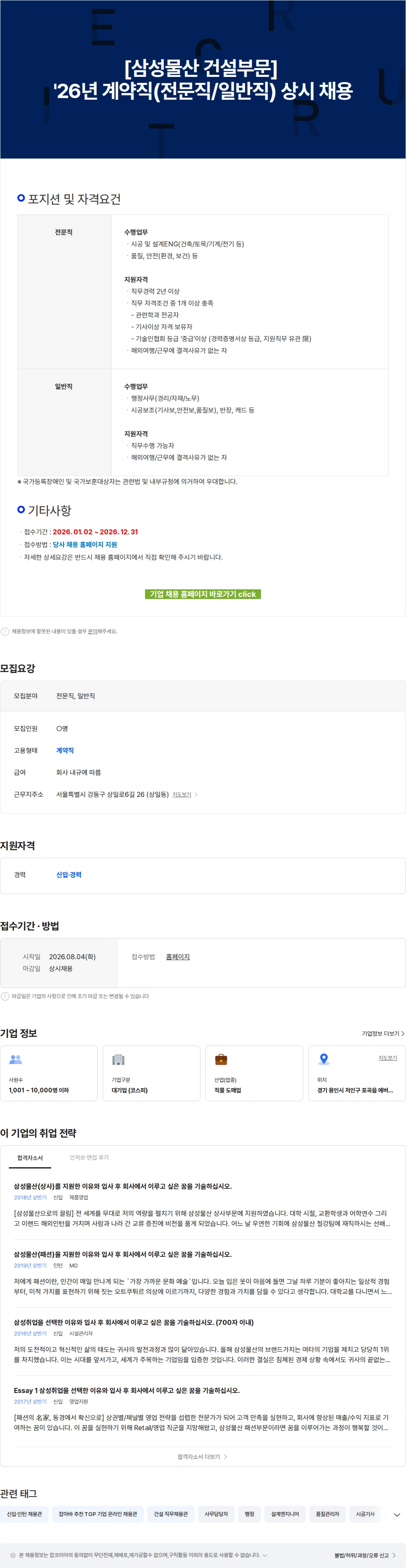Click 기업 채용 홈페이지 바로가기 click button
406x1568 pixels.
click(203, 594)
